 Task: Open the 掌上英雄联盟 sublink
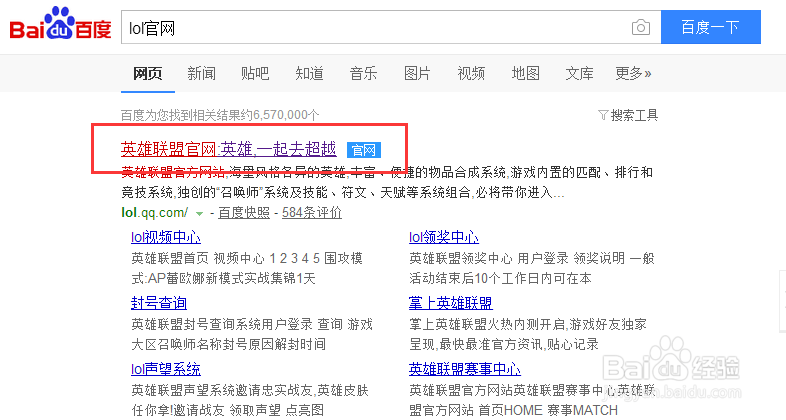451,303
